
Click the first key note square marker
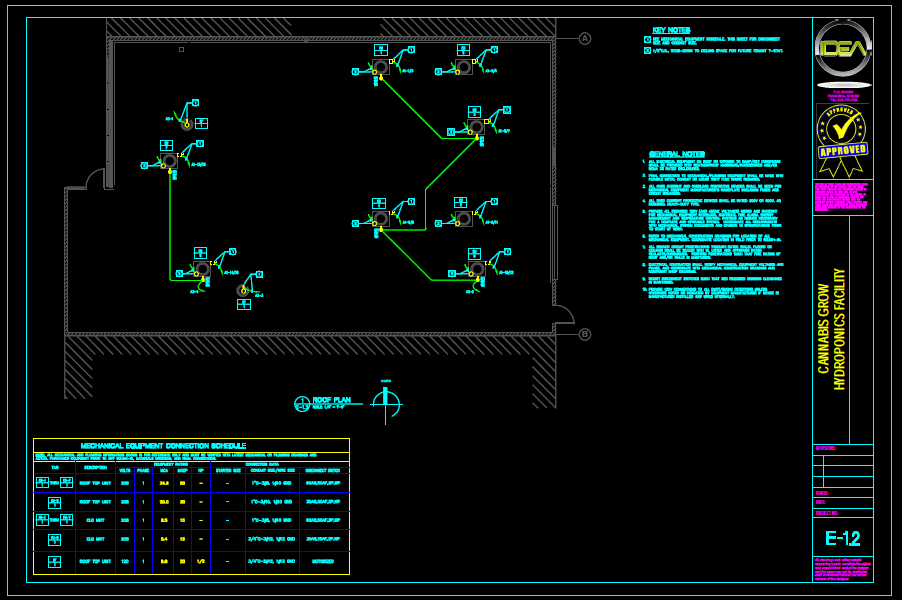click(647, 40)
